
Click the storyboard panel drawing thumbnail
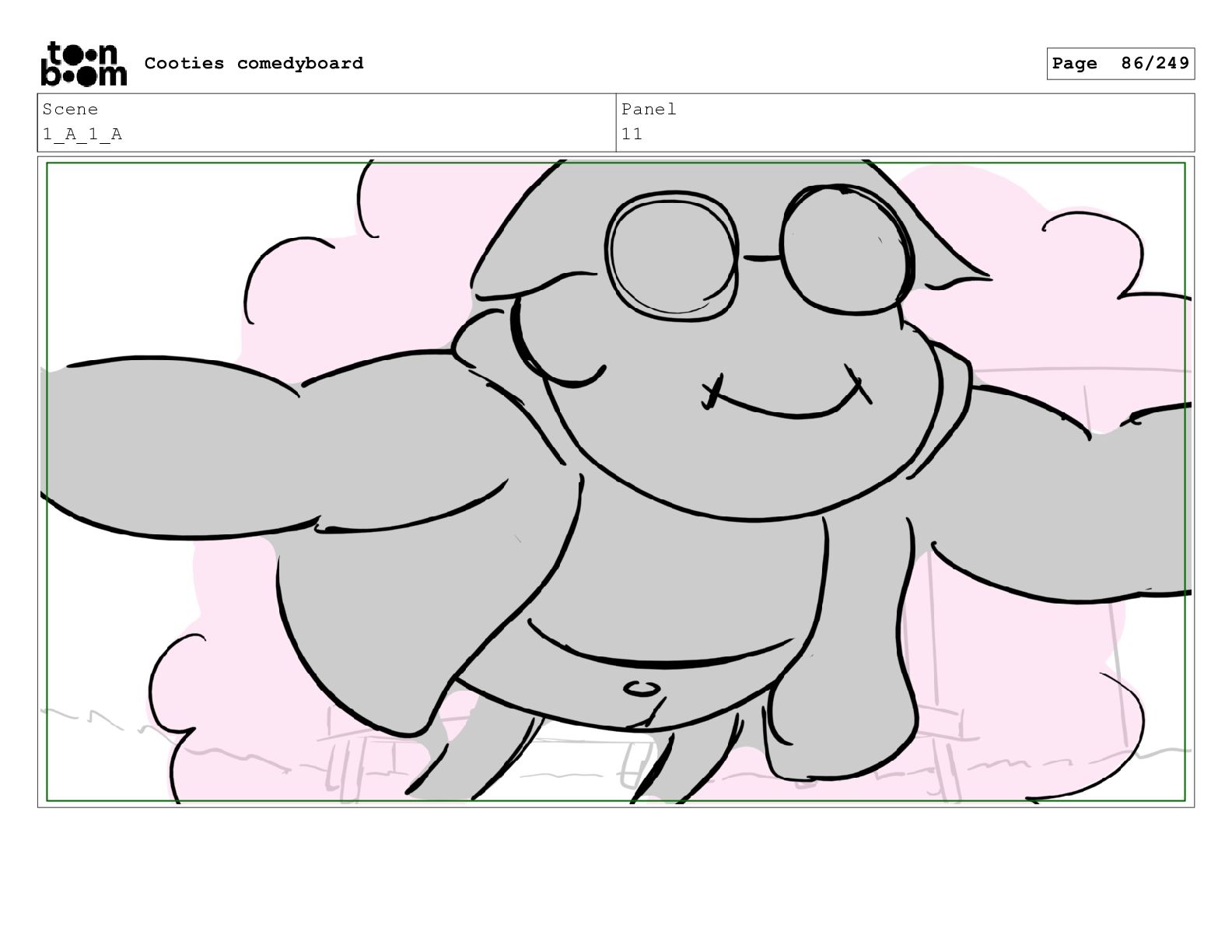[616, 481]
